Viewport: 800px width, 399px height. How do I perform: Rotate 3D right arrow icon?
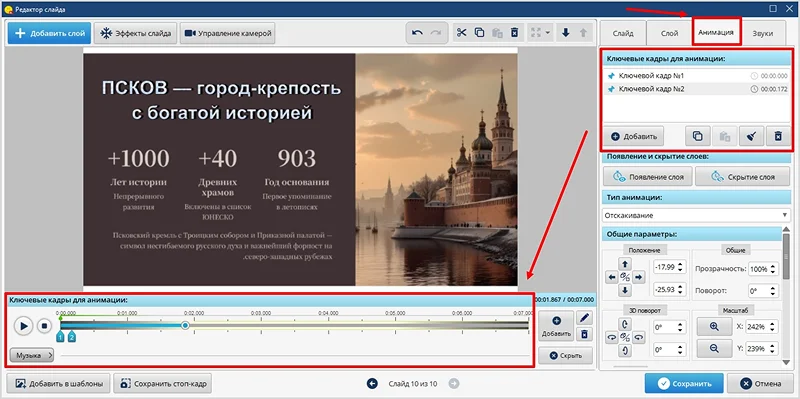638,337
